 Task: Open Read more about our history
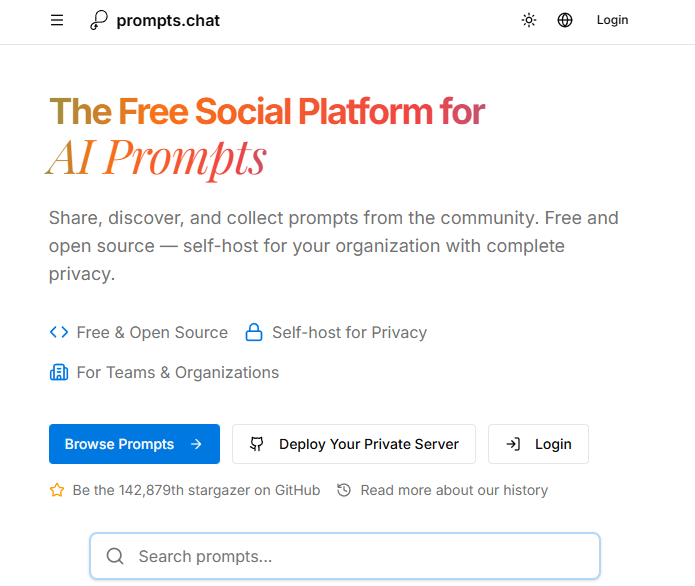pyautogui.click(x=454, y=490)
